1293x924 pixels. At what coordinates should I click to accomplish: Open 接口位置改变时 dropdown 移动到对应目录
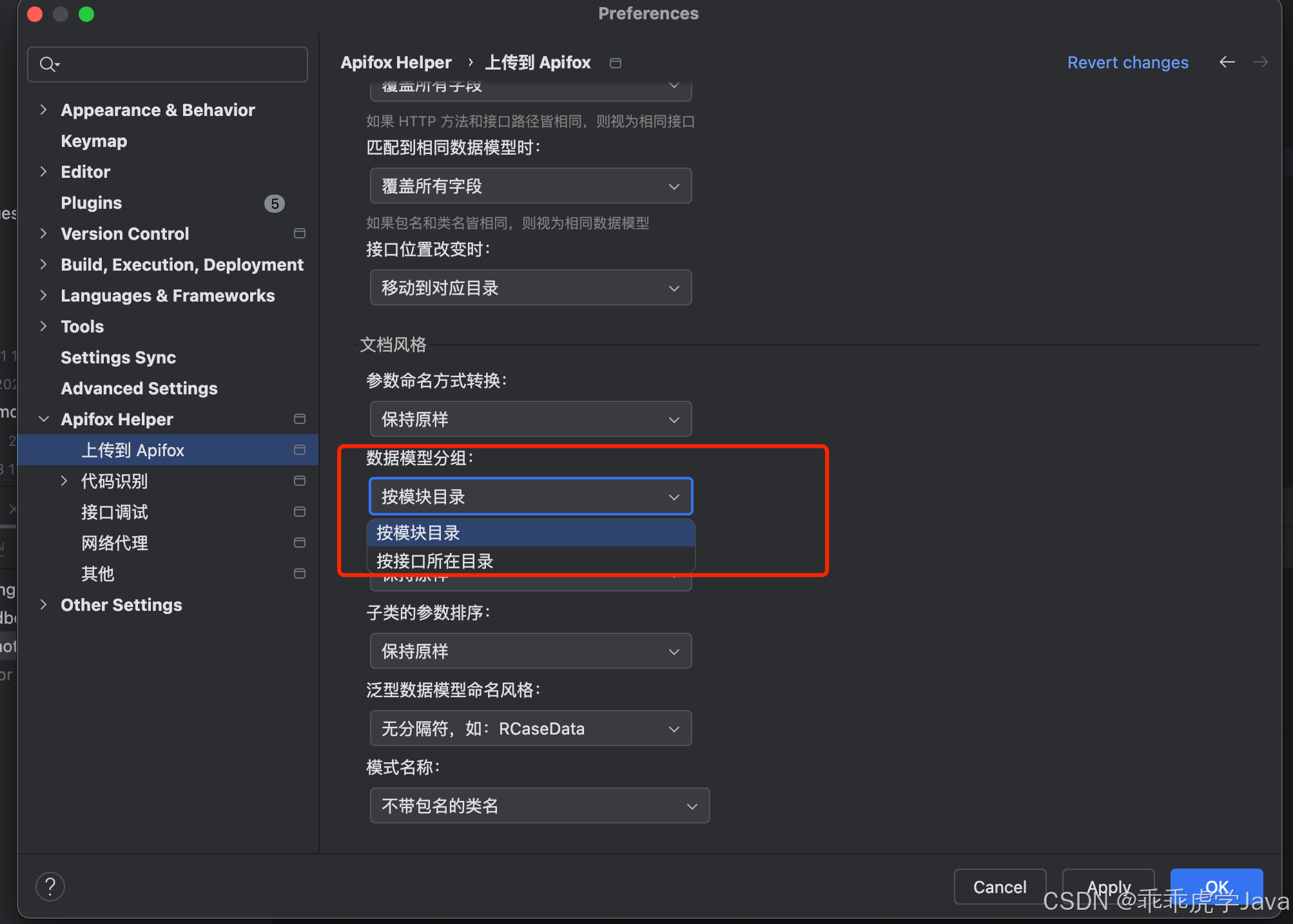pos(530,287)
